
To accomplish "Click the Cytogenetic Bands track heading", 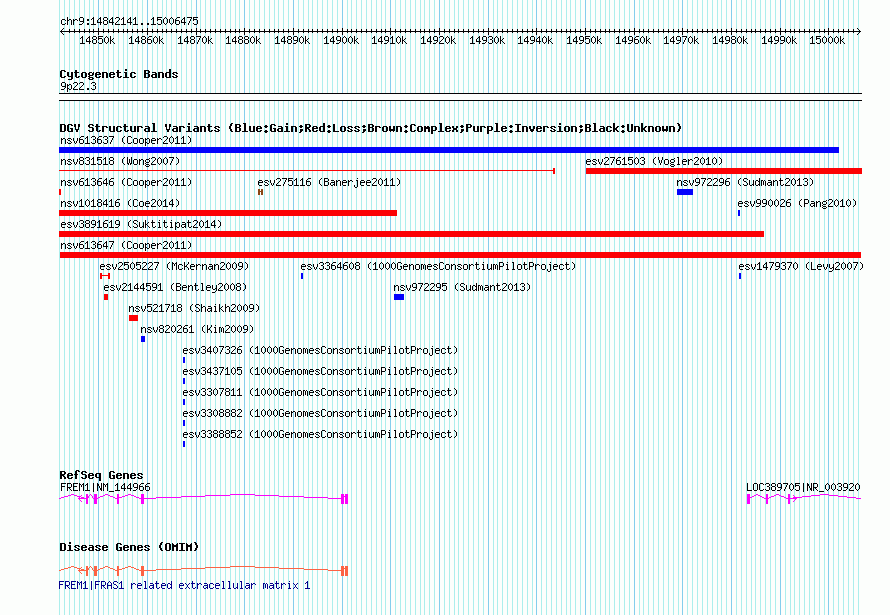I will pyautogui.click(x=119, y=74).
